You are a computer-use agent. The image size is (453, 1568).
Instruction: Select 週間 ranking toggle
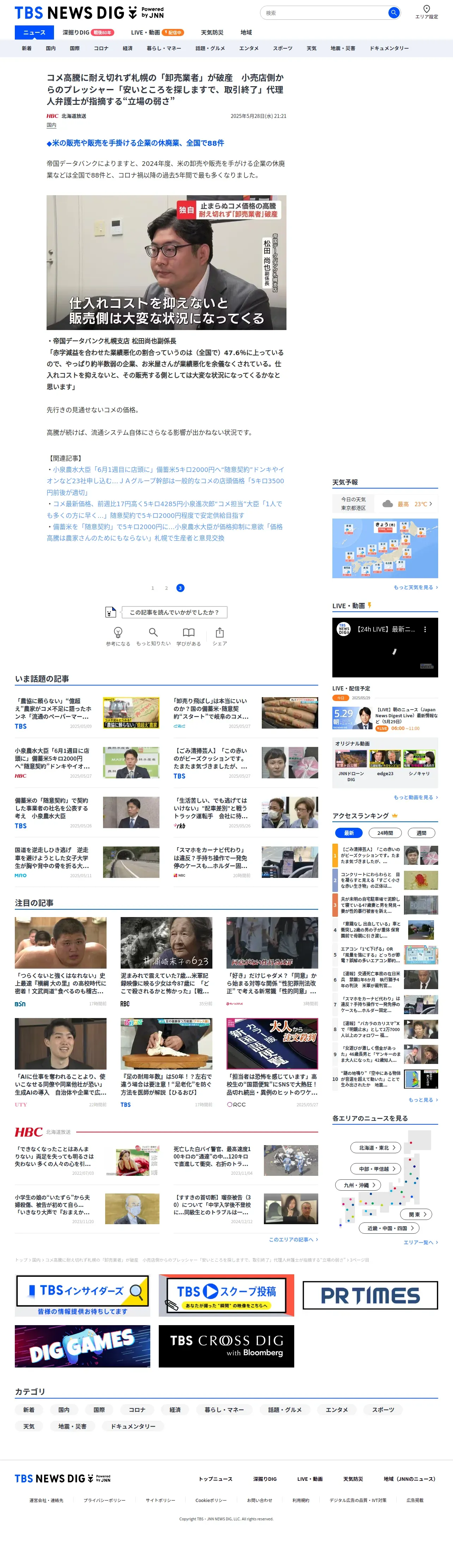click(421, 833)
